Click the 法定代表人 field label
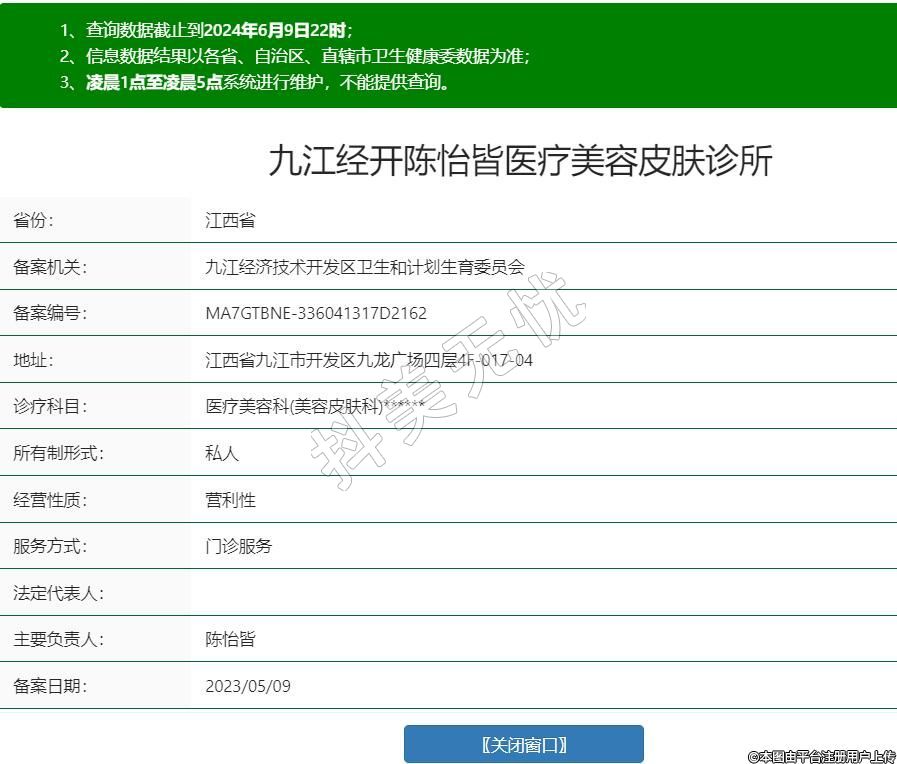This screenshot has width=897, height=764. tap(58, 593)
